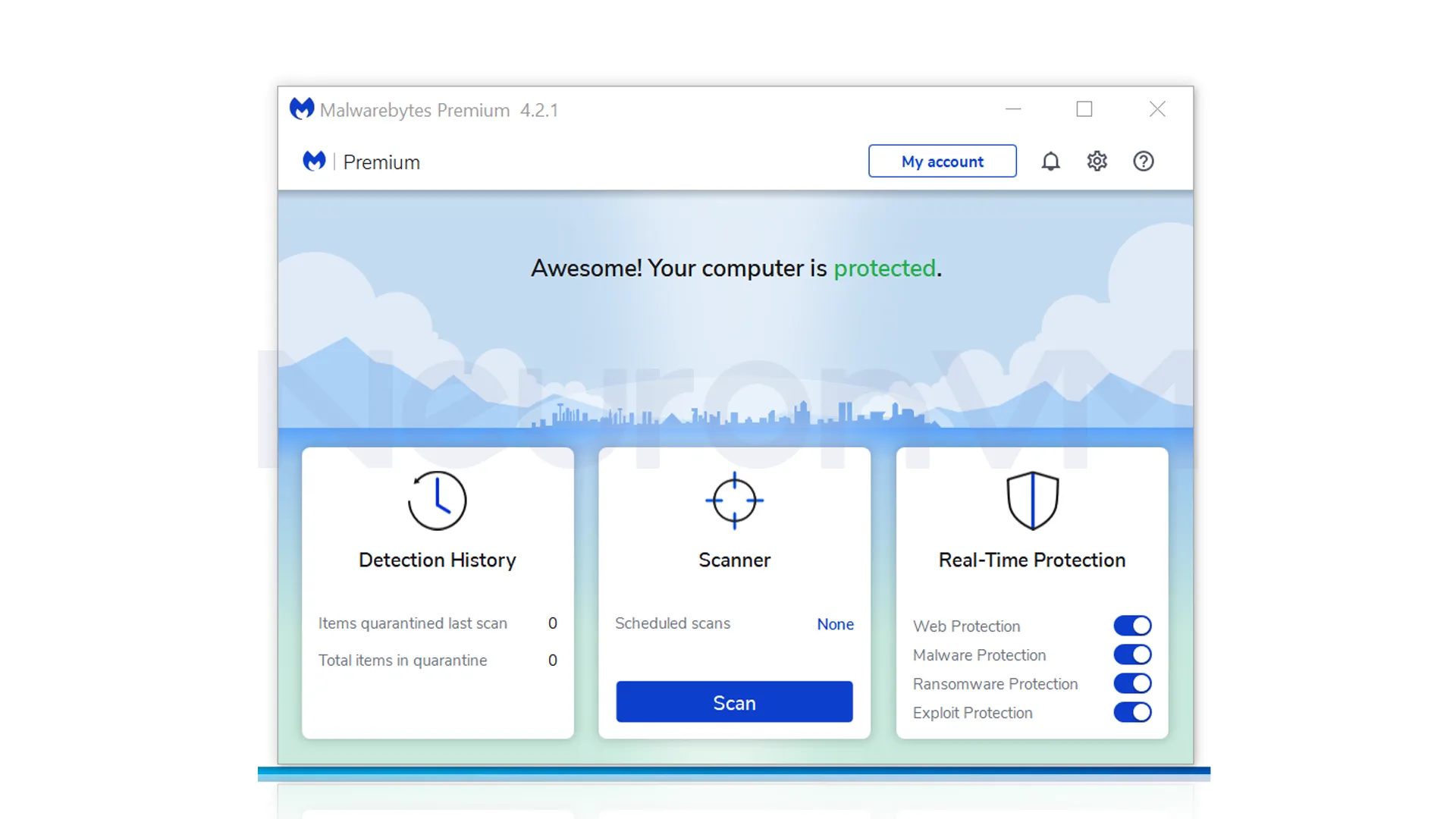Open the Detection History card
Viewport: 1456px width, 819px height.
coord(438,560)
